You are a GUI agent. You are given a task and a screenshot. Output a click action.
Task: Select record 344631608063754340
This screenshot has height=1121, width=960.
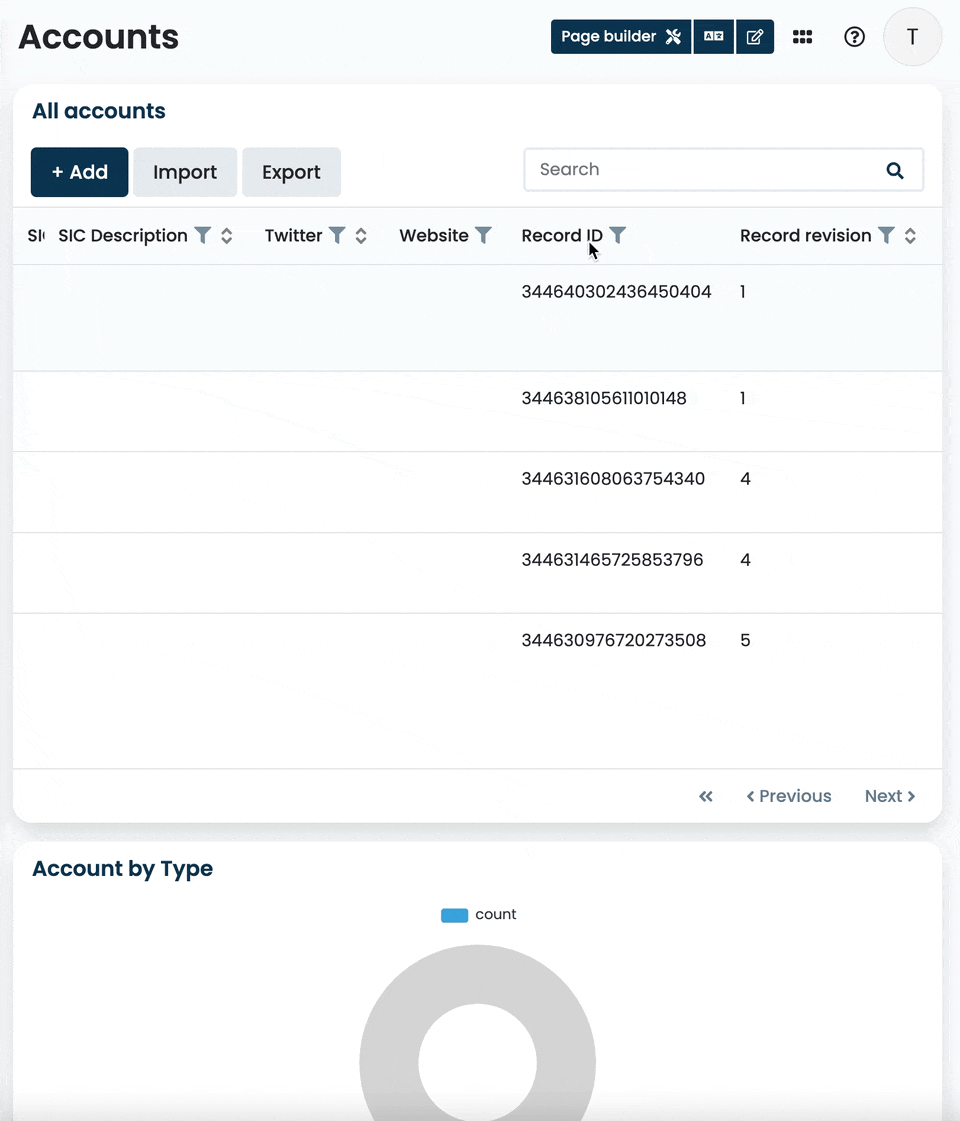613,479
